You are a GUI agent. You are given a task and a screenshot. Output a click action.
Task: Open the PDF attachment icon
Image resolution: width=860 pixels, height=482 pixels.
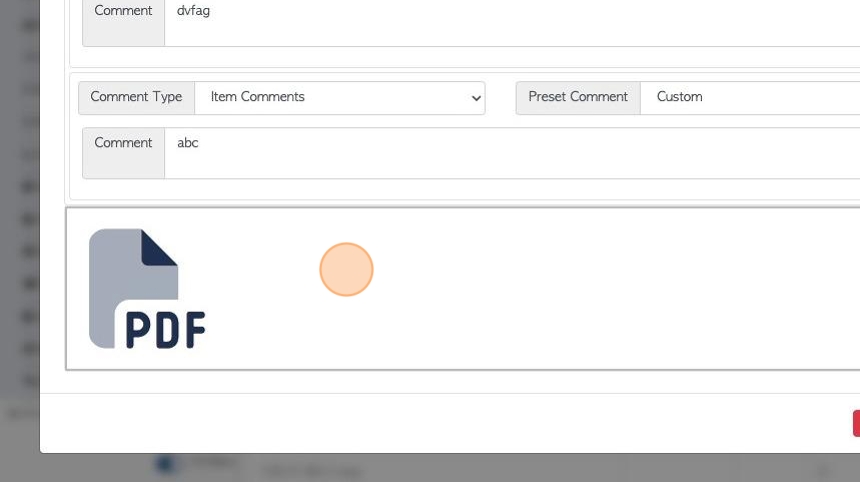(x=147, y=289)
